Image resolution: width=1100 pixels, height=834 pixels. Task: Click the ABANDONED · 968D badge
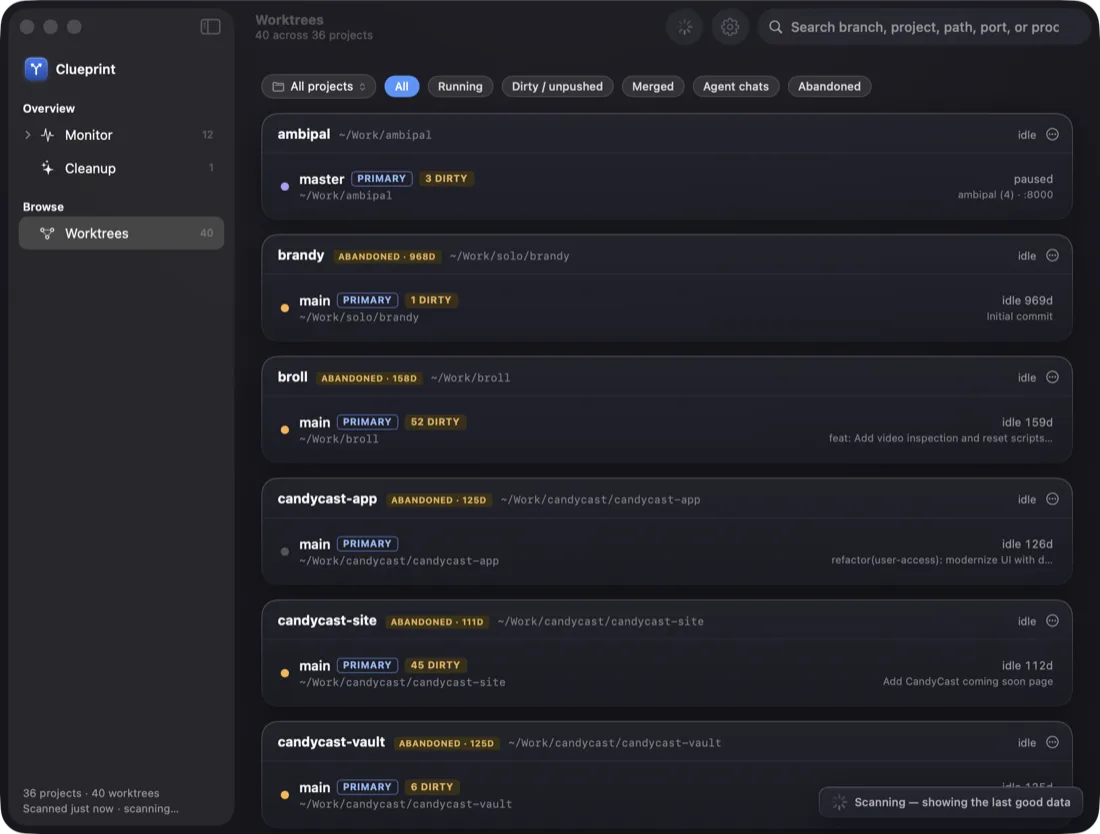[x=387, y=257]
